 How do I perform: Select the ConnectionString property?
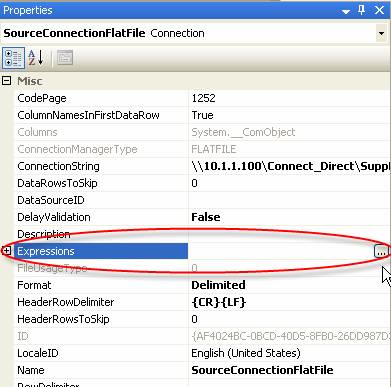point(58,166)
